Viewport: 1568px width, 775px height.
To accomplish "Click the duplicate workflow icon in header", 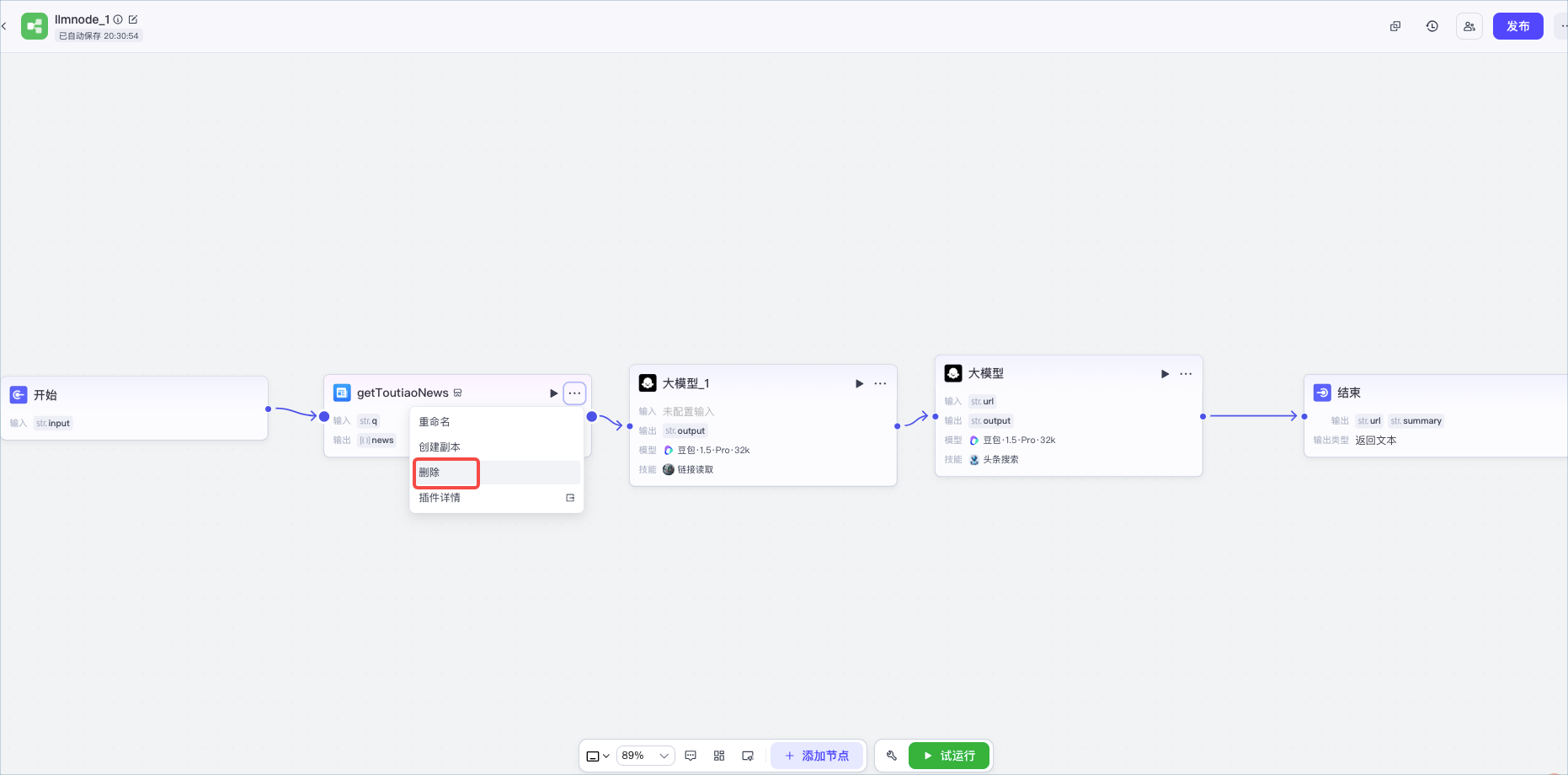I will pyautogui.click(x=1395, y=26).
